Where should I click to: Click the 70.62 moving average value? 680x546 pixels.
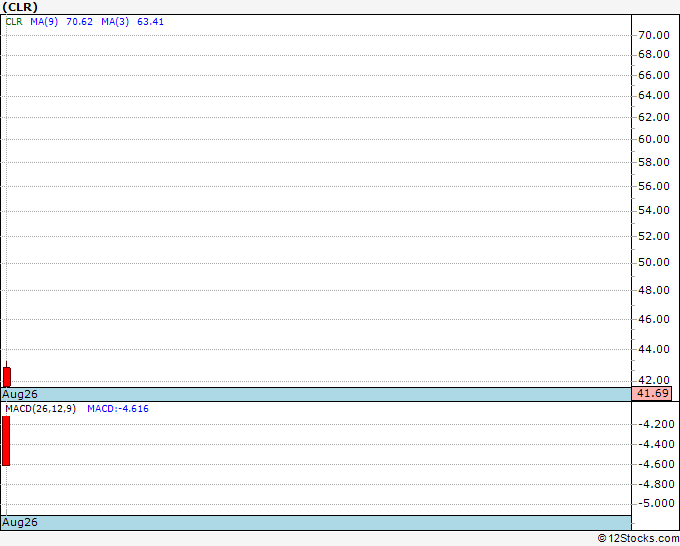[x=79, y=22]
